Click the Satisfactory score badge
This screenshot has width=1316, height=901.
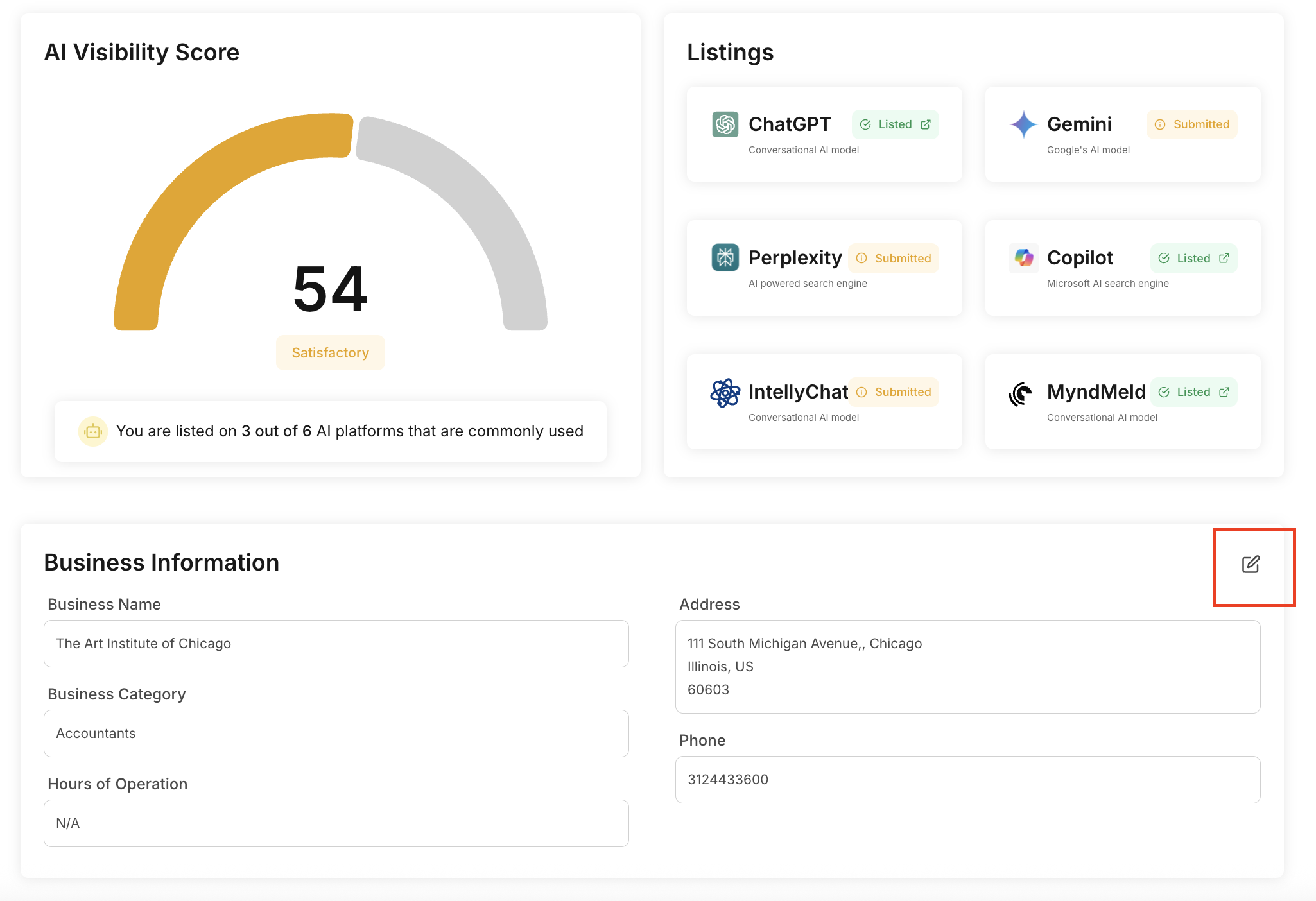tap(330, 353)
